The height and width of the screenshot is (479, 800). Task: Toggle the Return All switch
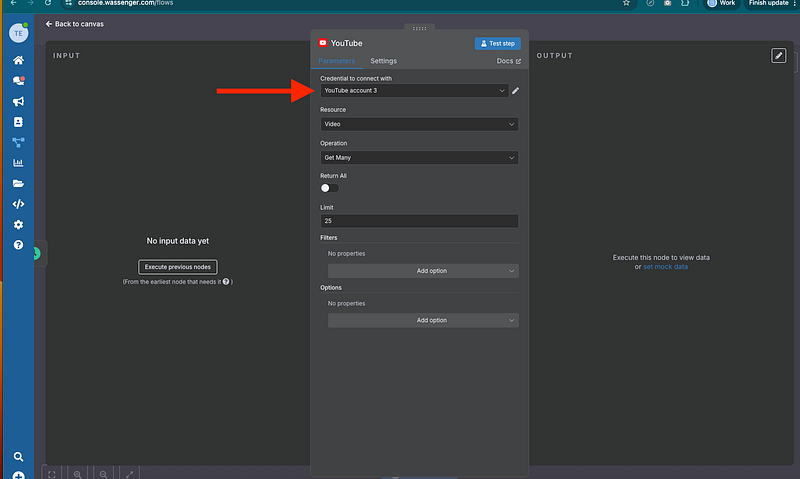coord(329,188)
